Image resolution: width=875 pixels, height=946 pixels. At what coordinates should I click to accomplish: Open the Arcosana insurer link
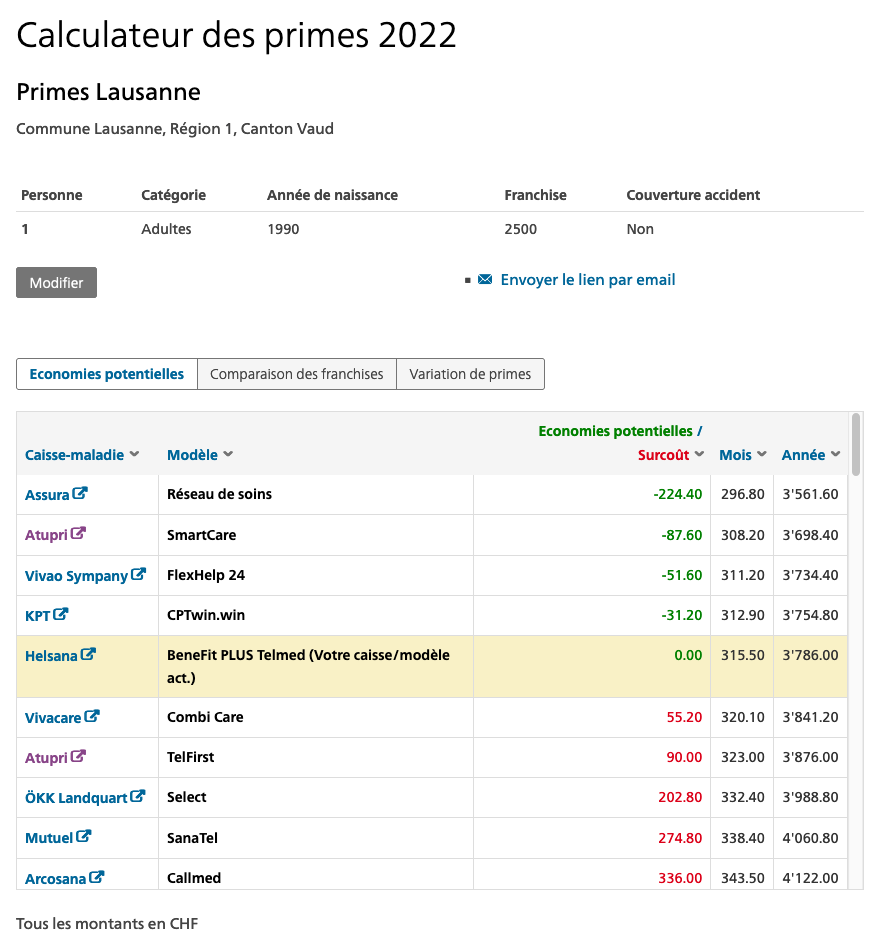click(56, 878)
